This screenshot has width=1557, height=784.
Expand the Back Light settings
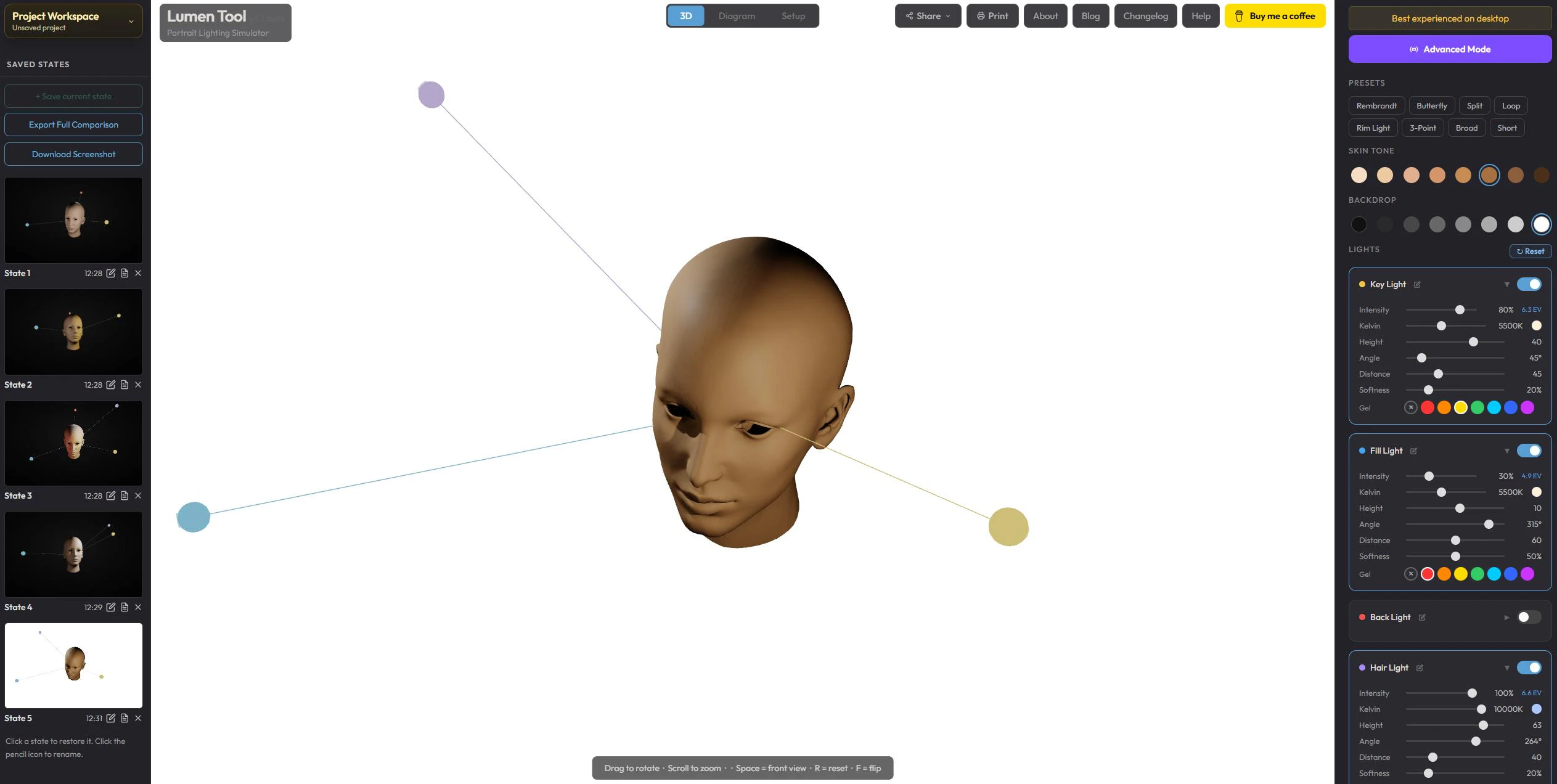1508,617
